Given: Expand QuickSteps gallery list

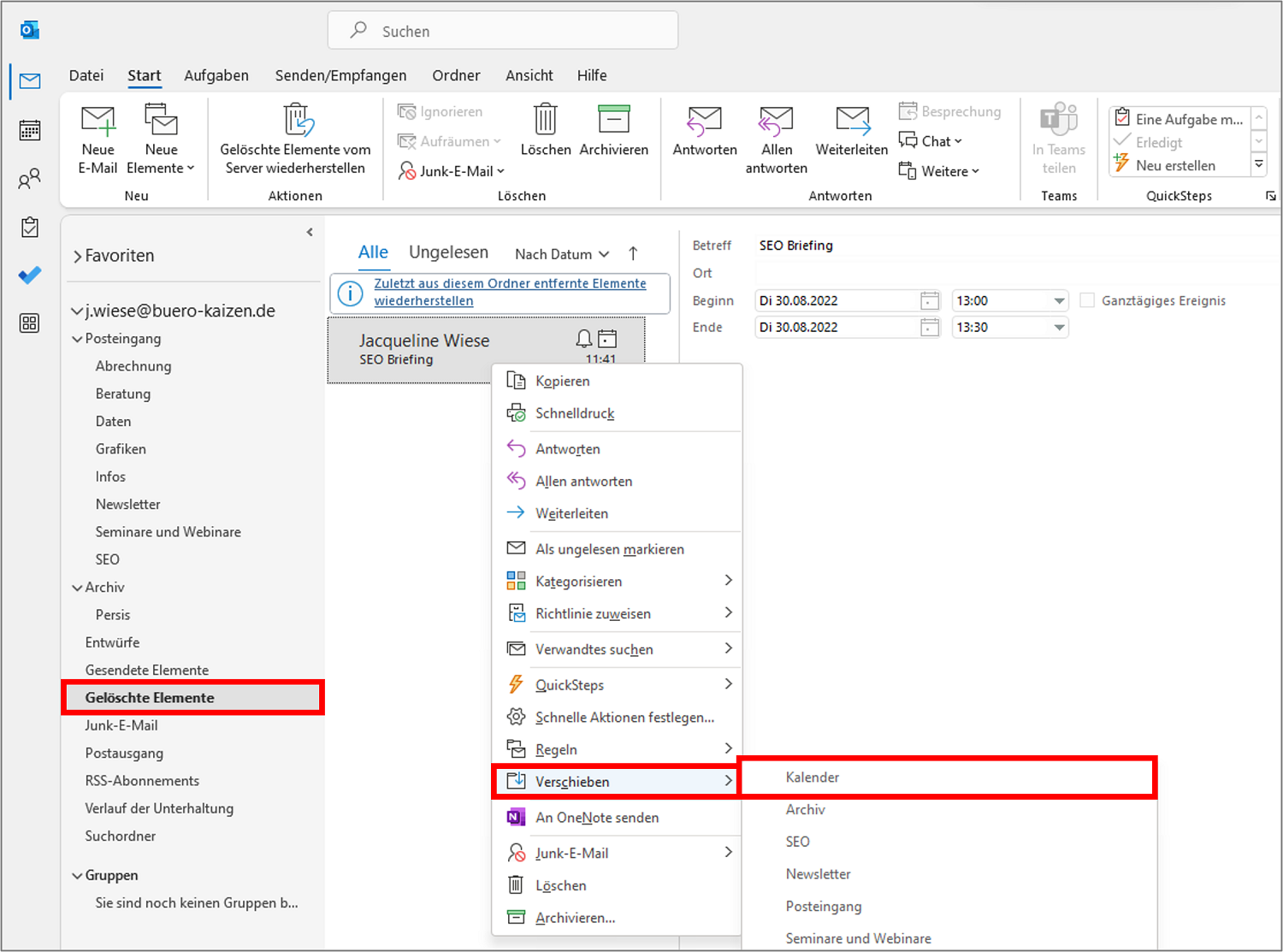Looking at the screenshot, I should pos(1259,163).
